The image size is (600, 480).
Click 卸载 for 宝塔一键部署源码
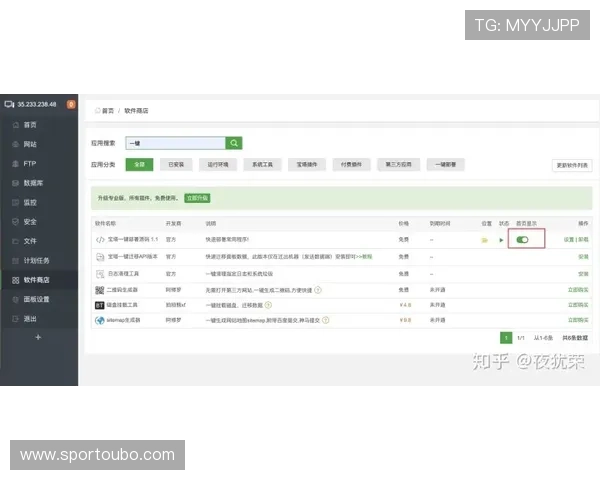583,240
